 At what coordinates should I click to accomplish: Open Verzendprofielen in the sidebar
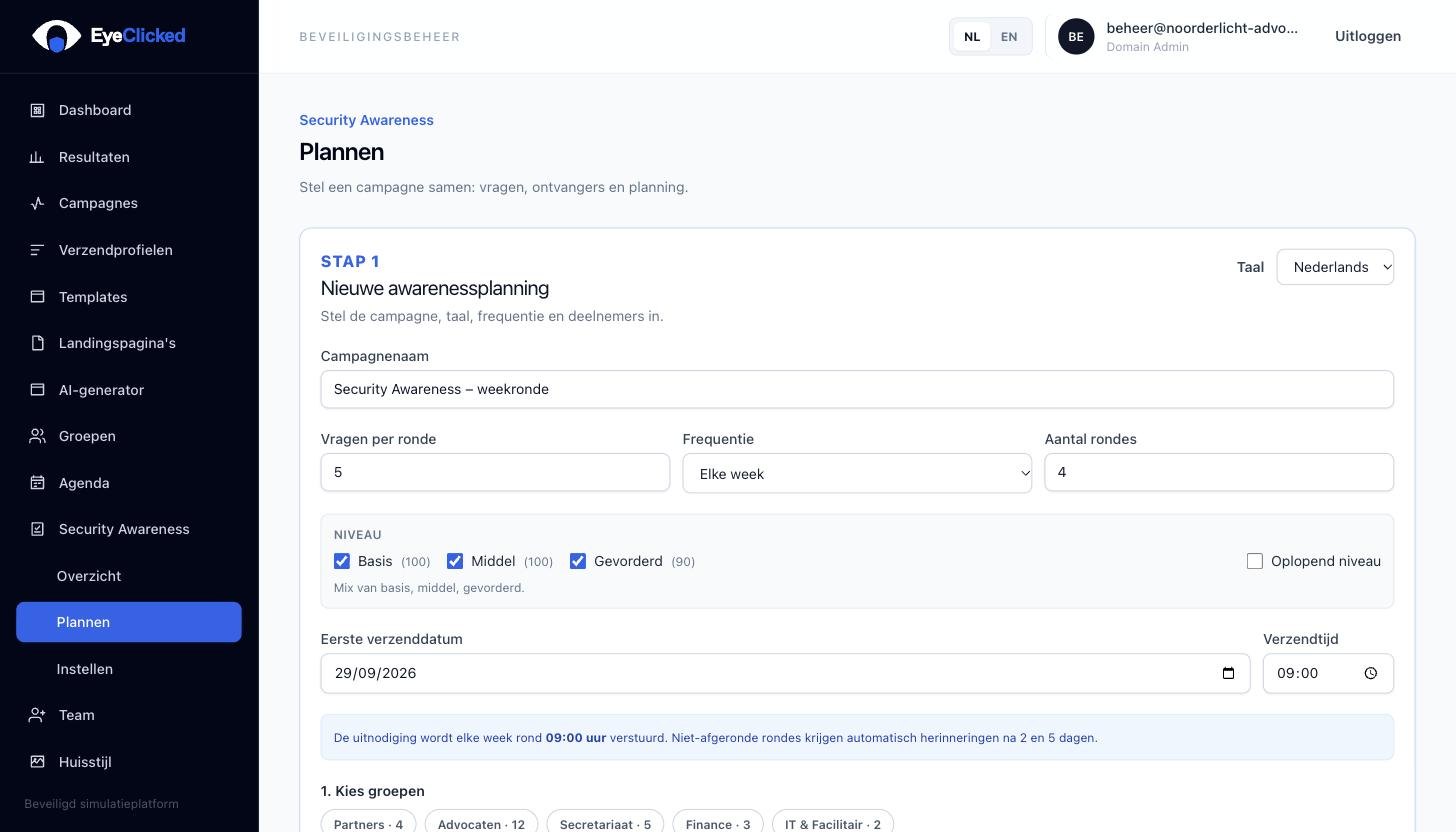tap(129, 250)
